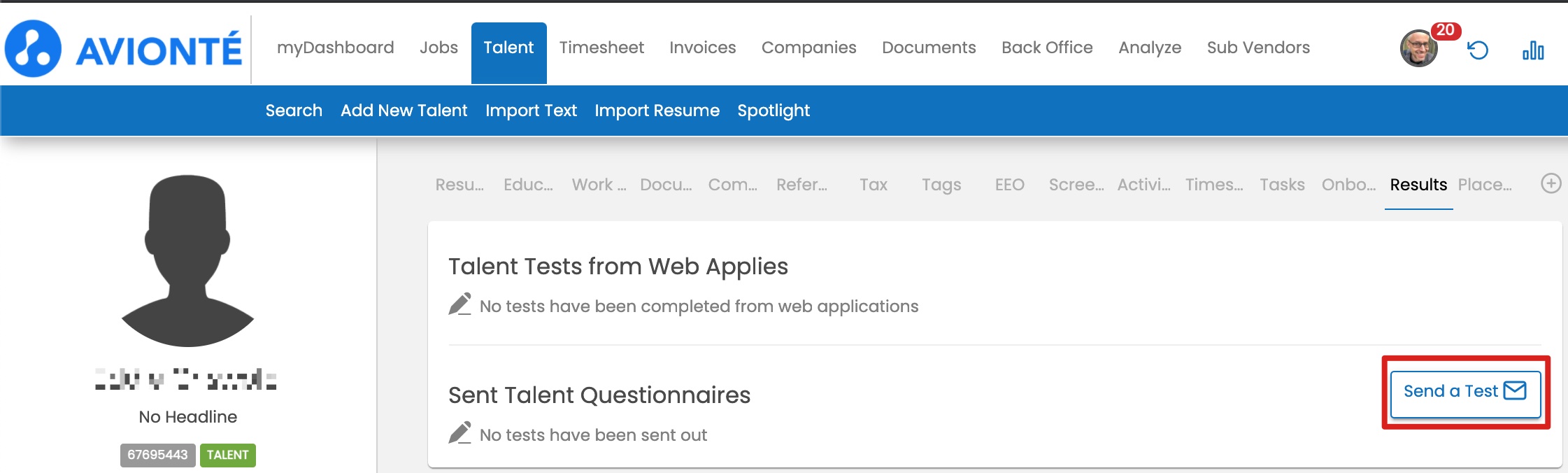Switch to the Tax tab

pyautogui.click(x=873, y=185)
